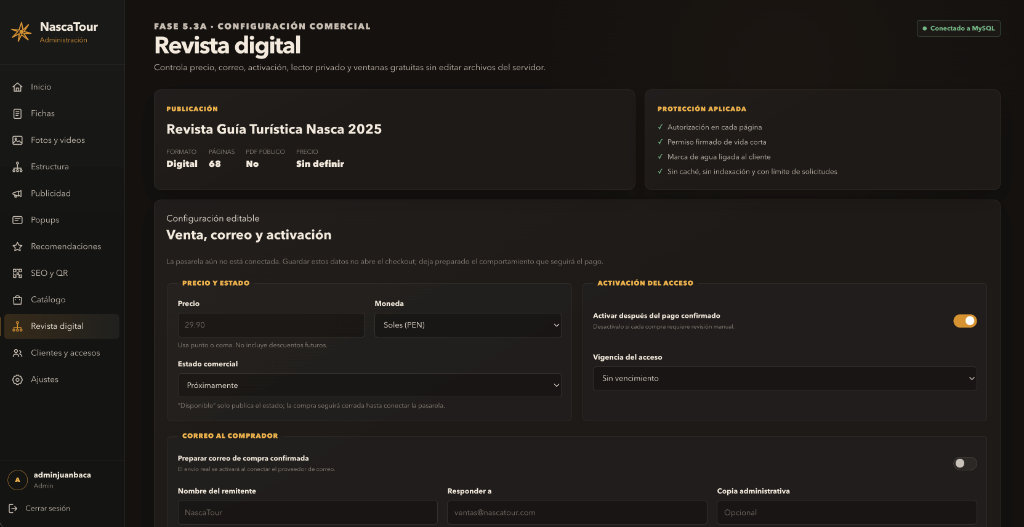Click the Ajustes sidebar label
Viewport: 1024px width, 527px height.
click(x=44, y=379)
